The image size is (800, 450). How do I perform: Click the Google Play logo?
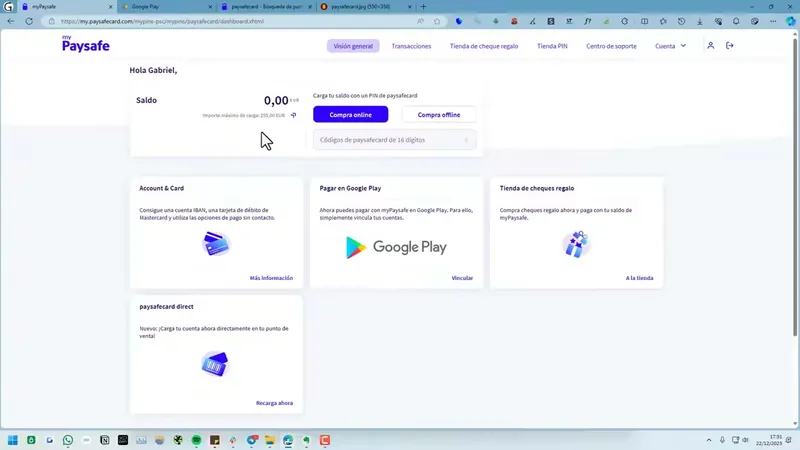[396, 247]
